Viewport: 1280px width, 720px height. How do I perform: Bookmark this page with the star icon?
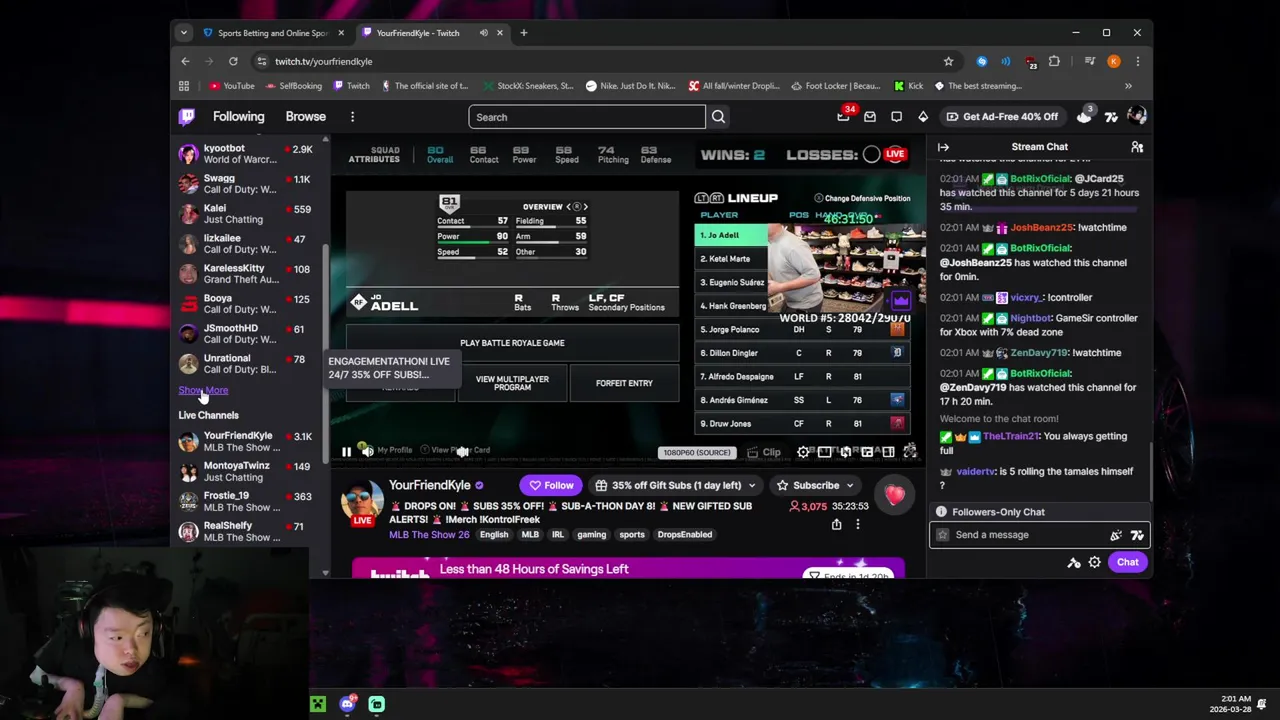tap(948, 61)
